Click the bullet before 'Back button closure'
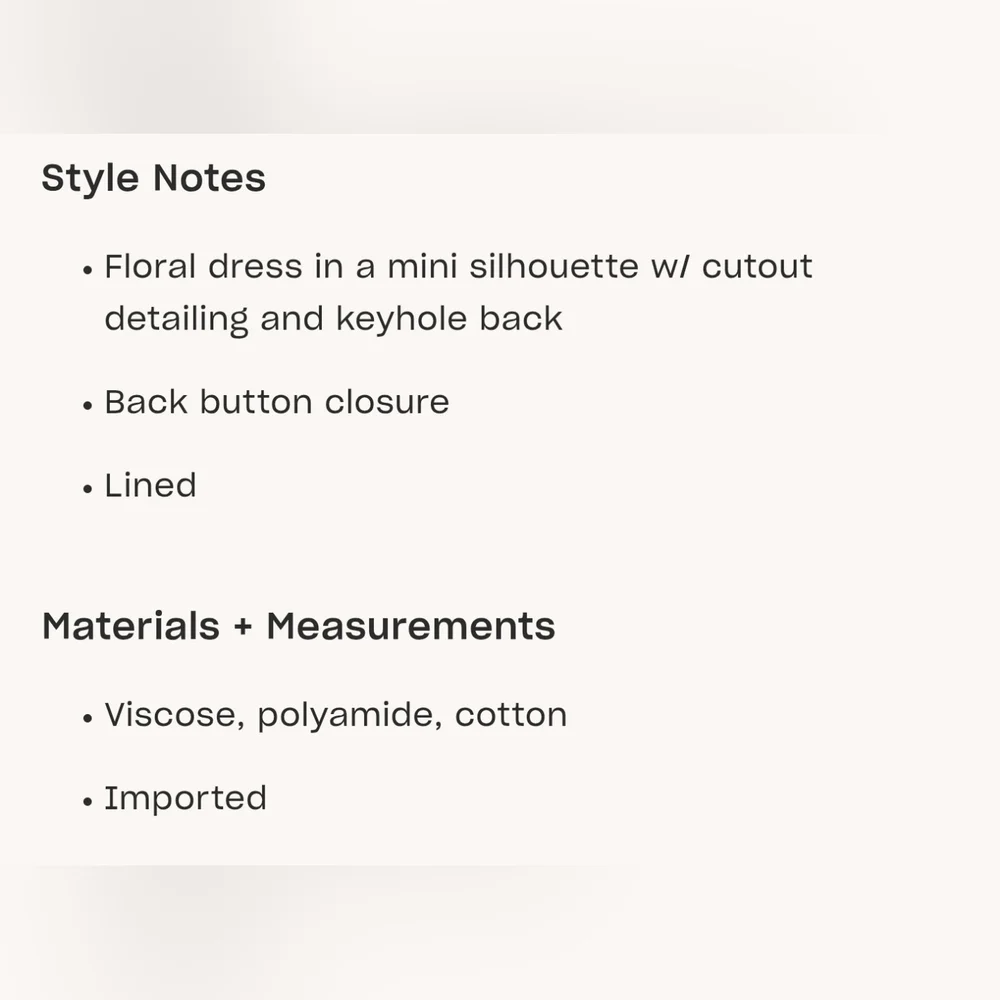The width and height of the screenshot is (1000, 1000). click(x=88, y=406)
